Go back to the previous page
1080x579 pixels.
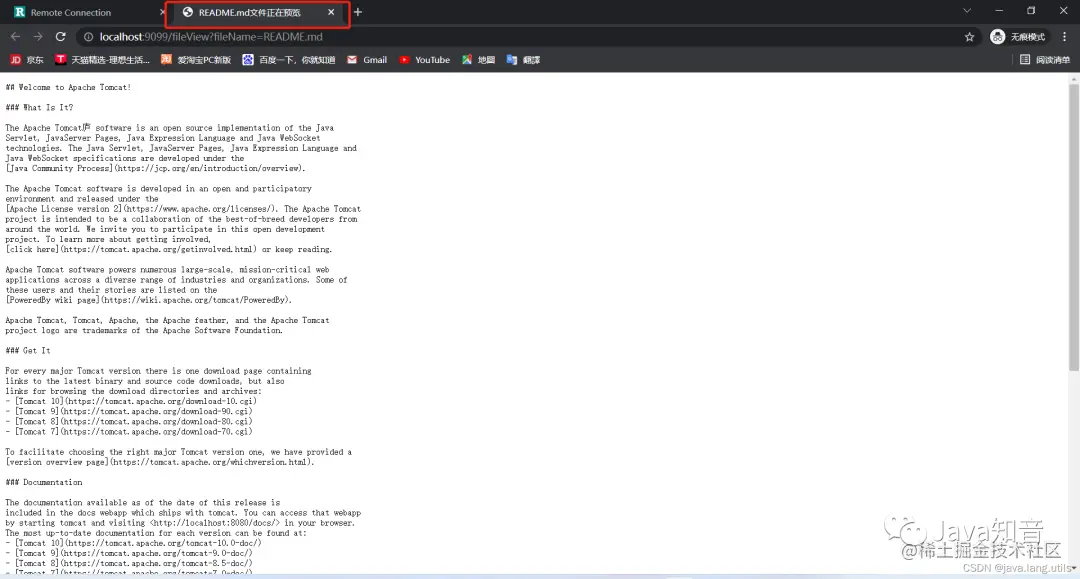[15, 36]
